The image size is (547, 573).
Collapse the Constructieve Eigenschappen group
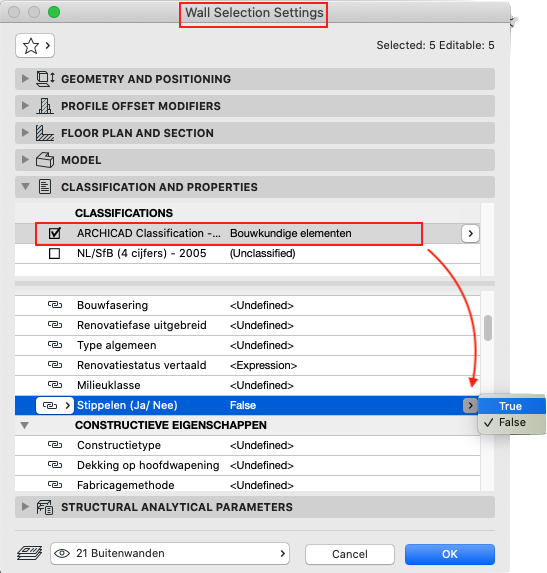[x=24, y=425]
